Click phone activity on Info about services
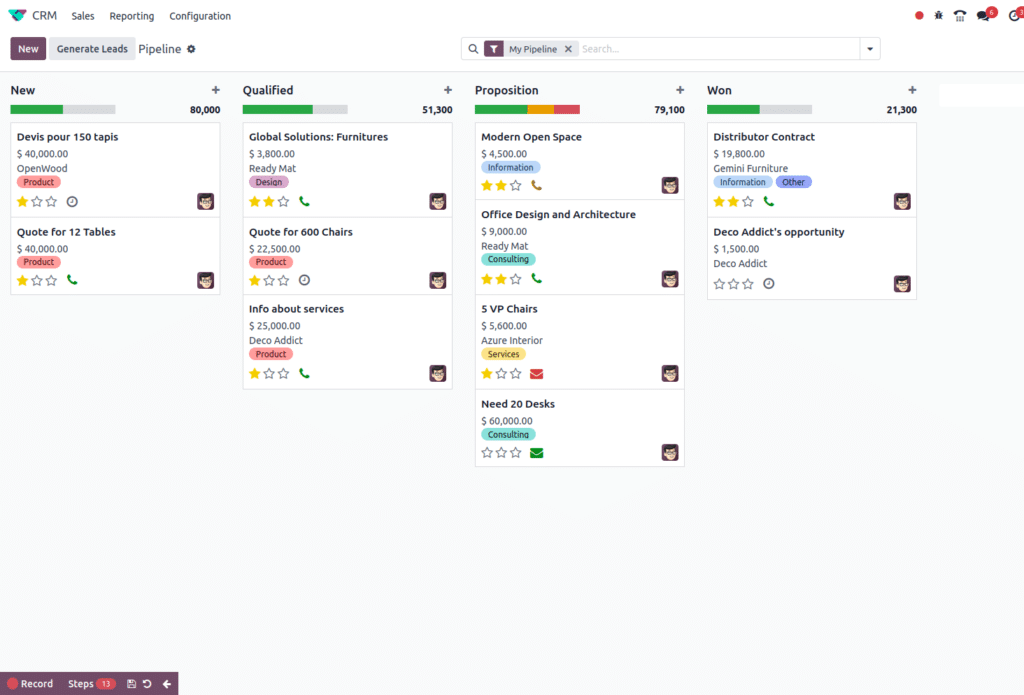Viewport: 1024px width, 695px height. click(x=304, y=374)
